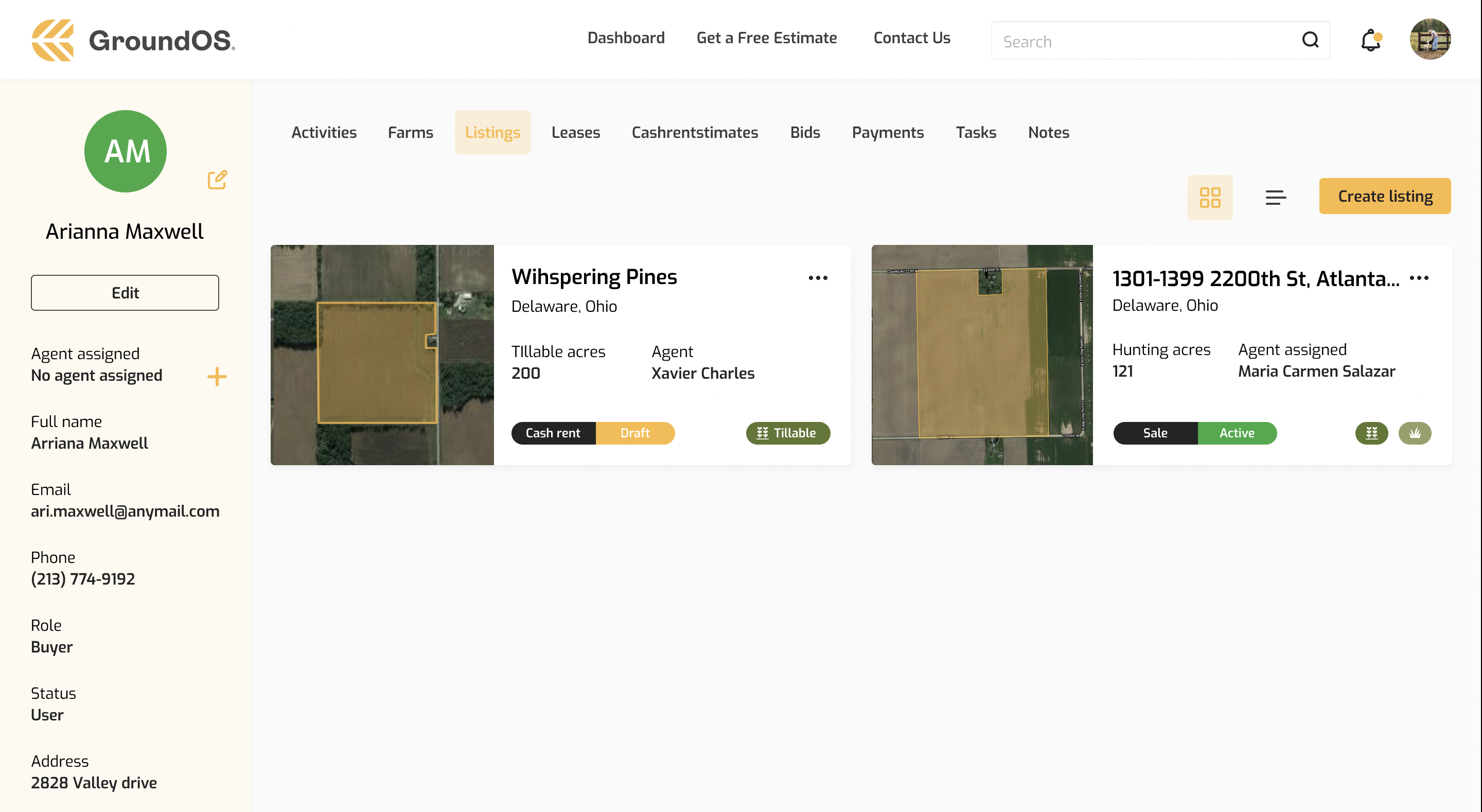
Task: Switch to list view layout
Action: [x=1275, y=198]
